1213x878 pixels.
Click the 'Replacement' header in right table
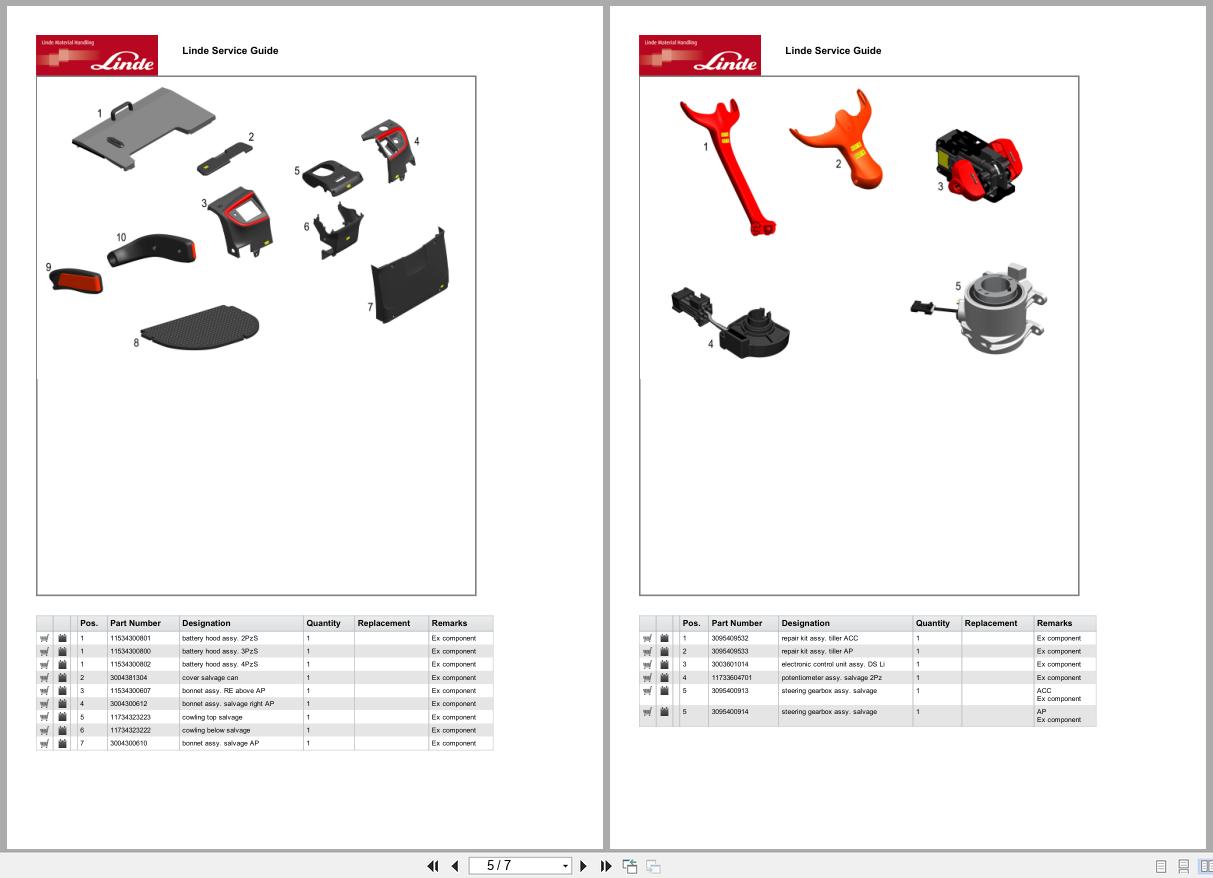point(991,623)
